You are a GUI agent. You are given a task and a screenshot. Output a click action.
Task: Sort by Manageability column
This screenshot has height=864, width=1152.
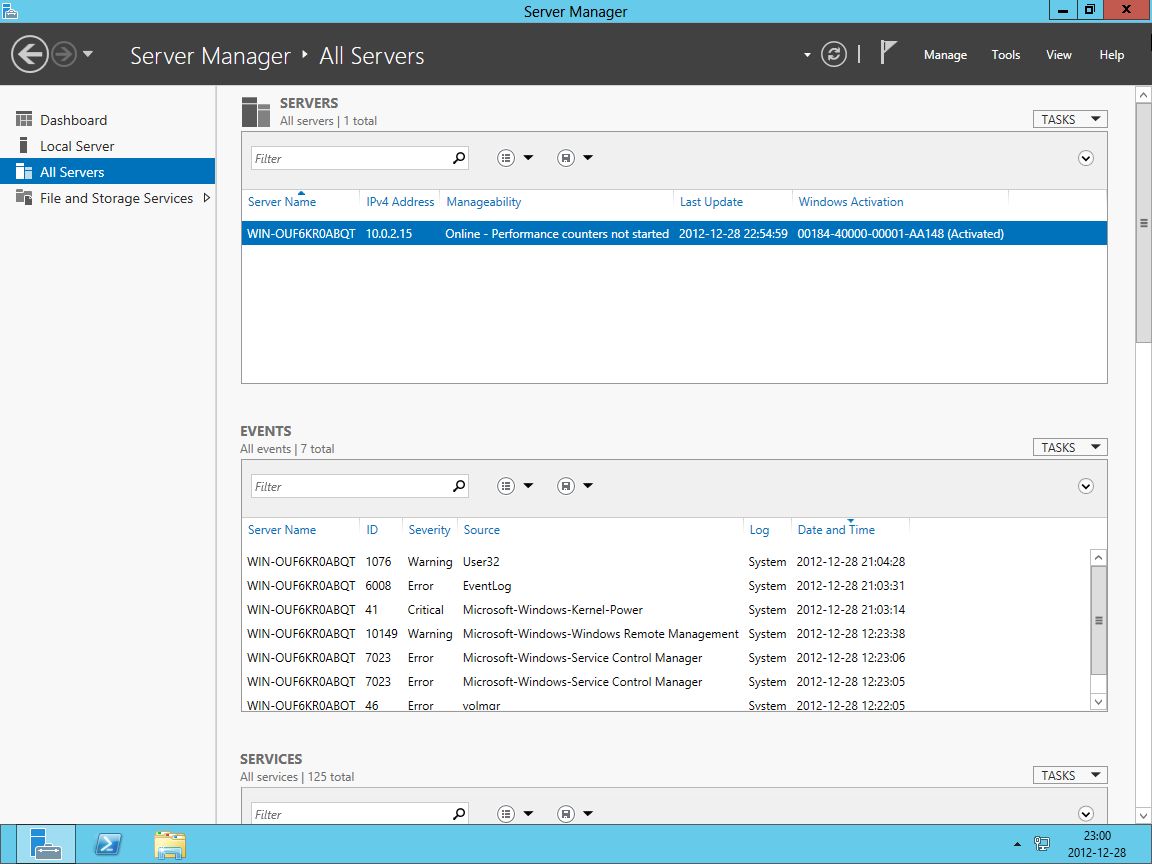point(483,201)
